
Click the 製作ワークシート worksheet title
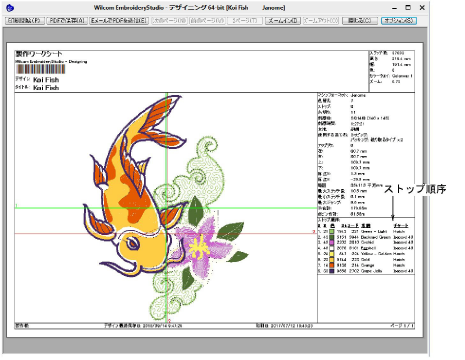tap(39, 54)
